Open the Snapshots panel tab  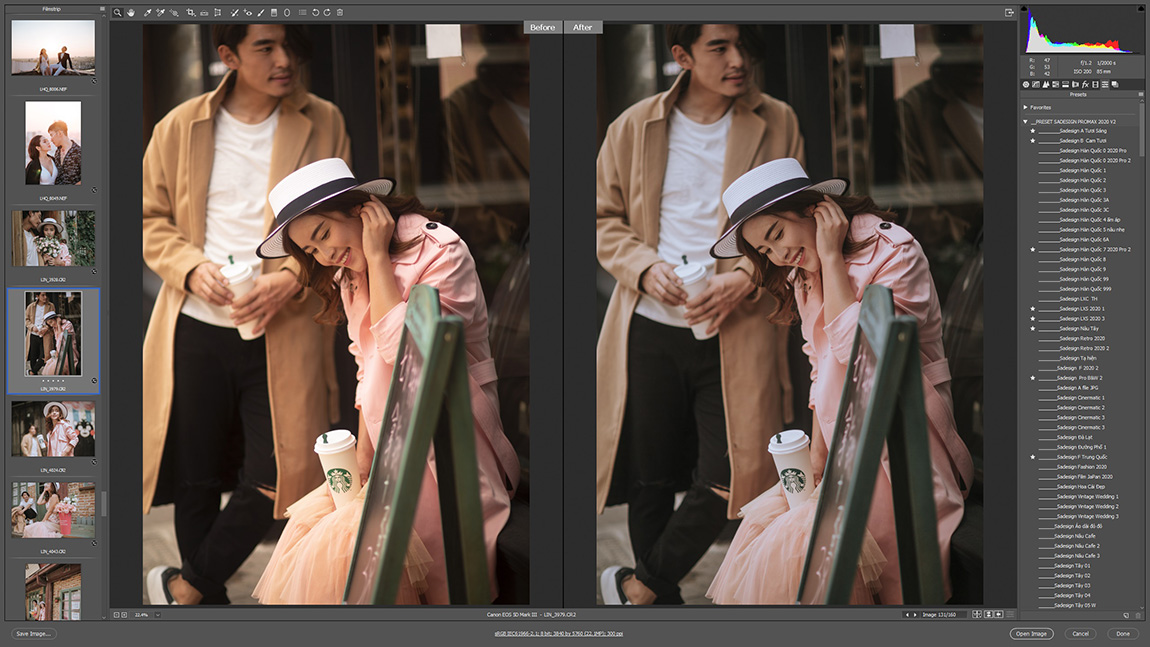(1115, 84)
